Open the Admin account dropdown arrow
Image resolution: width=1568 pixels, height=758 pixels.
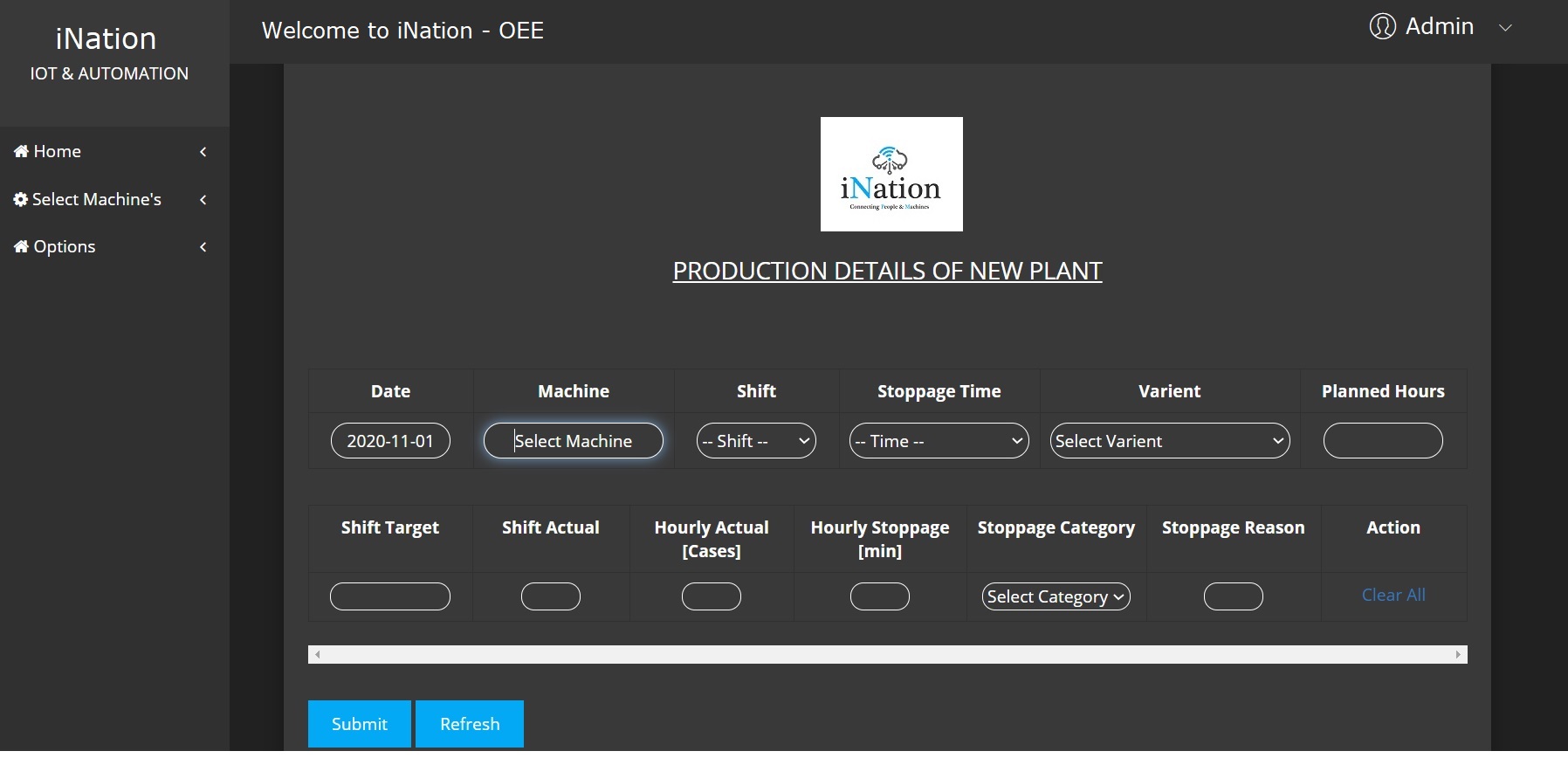tap(1505, 28)
